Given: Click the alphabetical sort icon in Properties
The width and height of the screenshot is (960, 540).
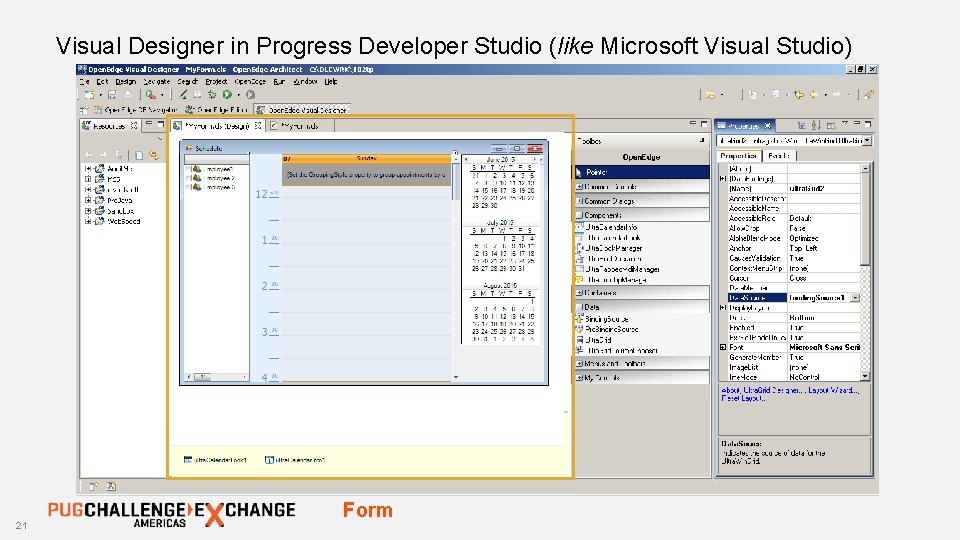Looking at the screenshot, I should [x=816, y=125].
